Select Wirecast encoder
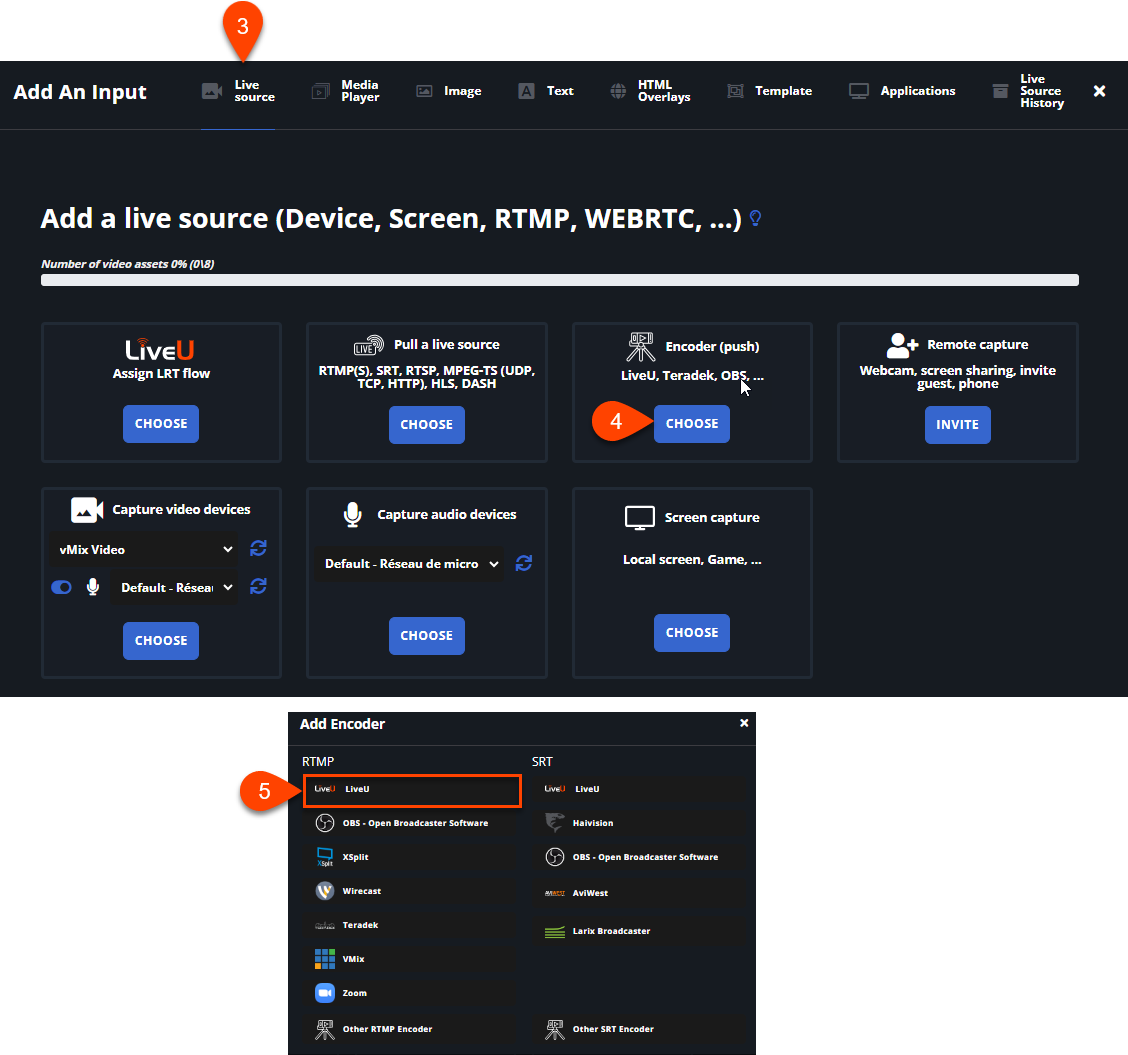This screenshot has height=1055, width=1128. pos(412,892)
